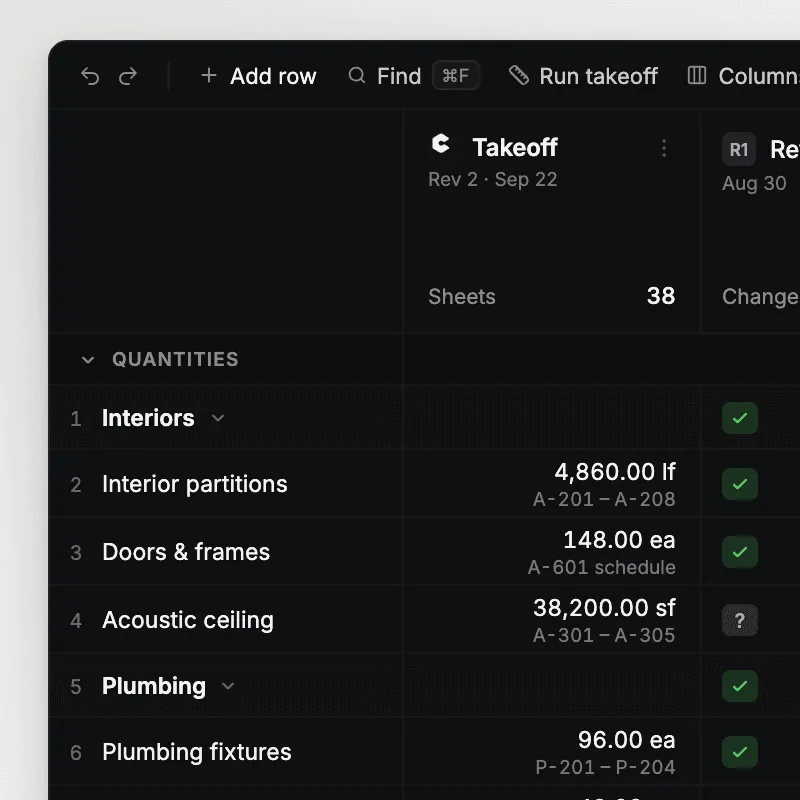
Task: Click the magnifier Find icon
Action: click(x=357, y=76)
